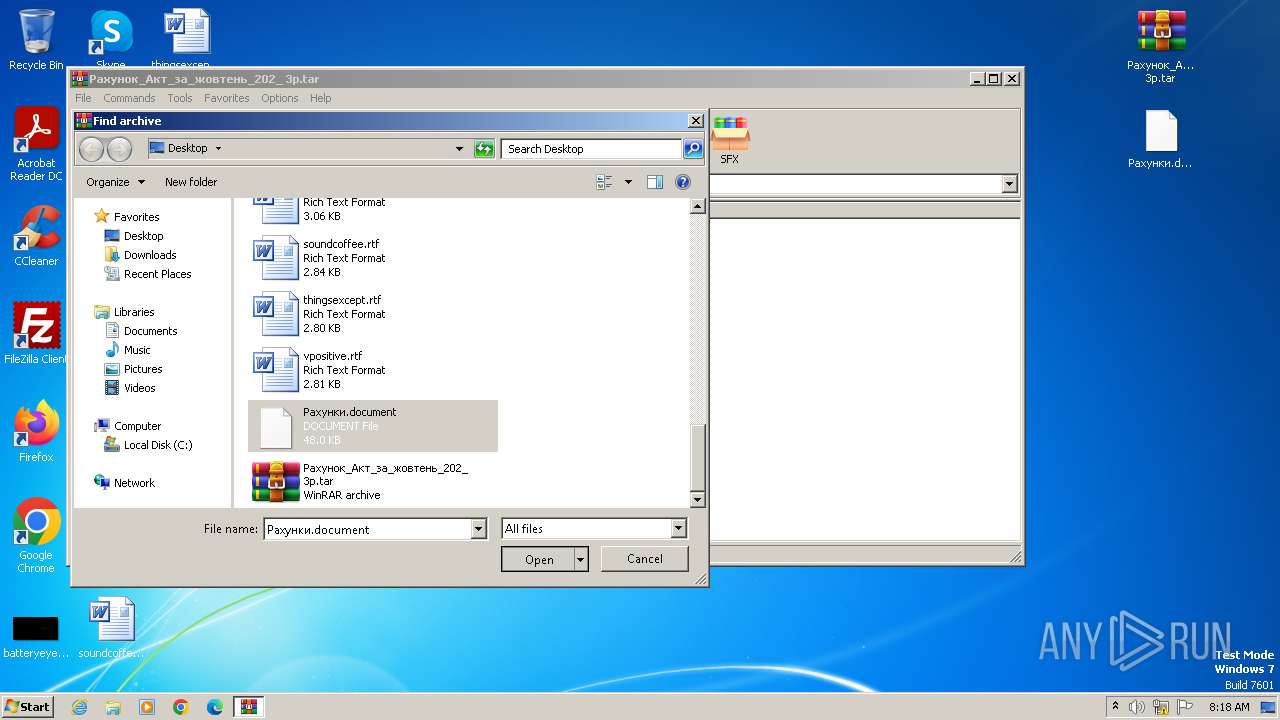Click the clock showing 8:18 AM
The image size is (1280, 720).
(x=1229, y=707)
